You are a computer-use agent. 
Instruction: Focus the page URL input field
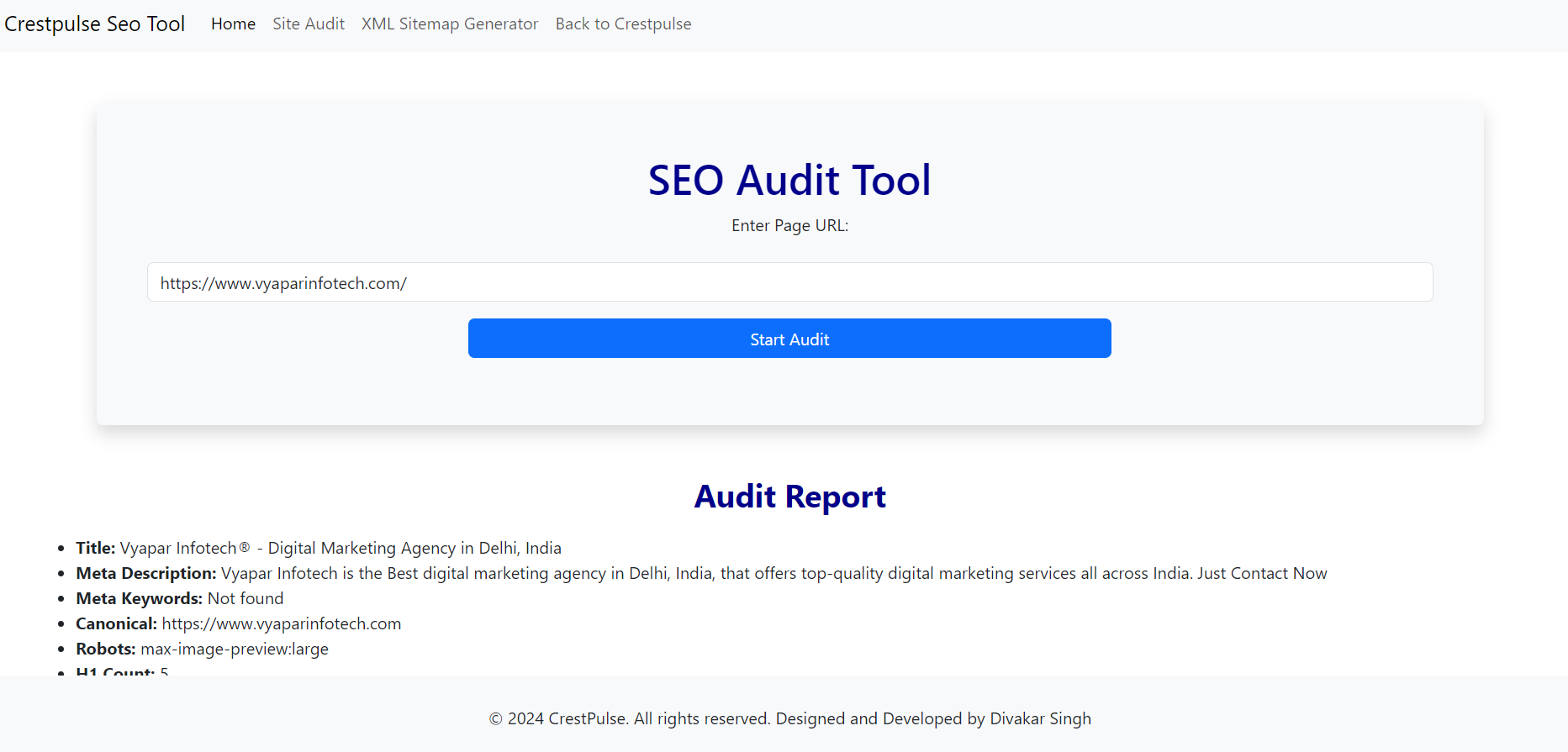pos(789,282)
